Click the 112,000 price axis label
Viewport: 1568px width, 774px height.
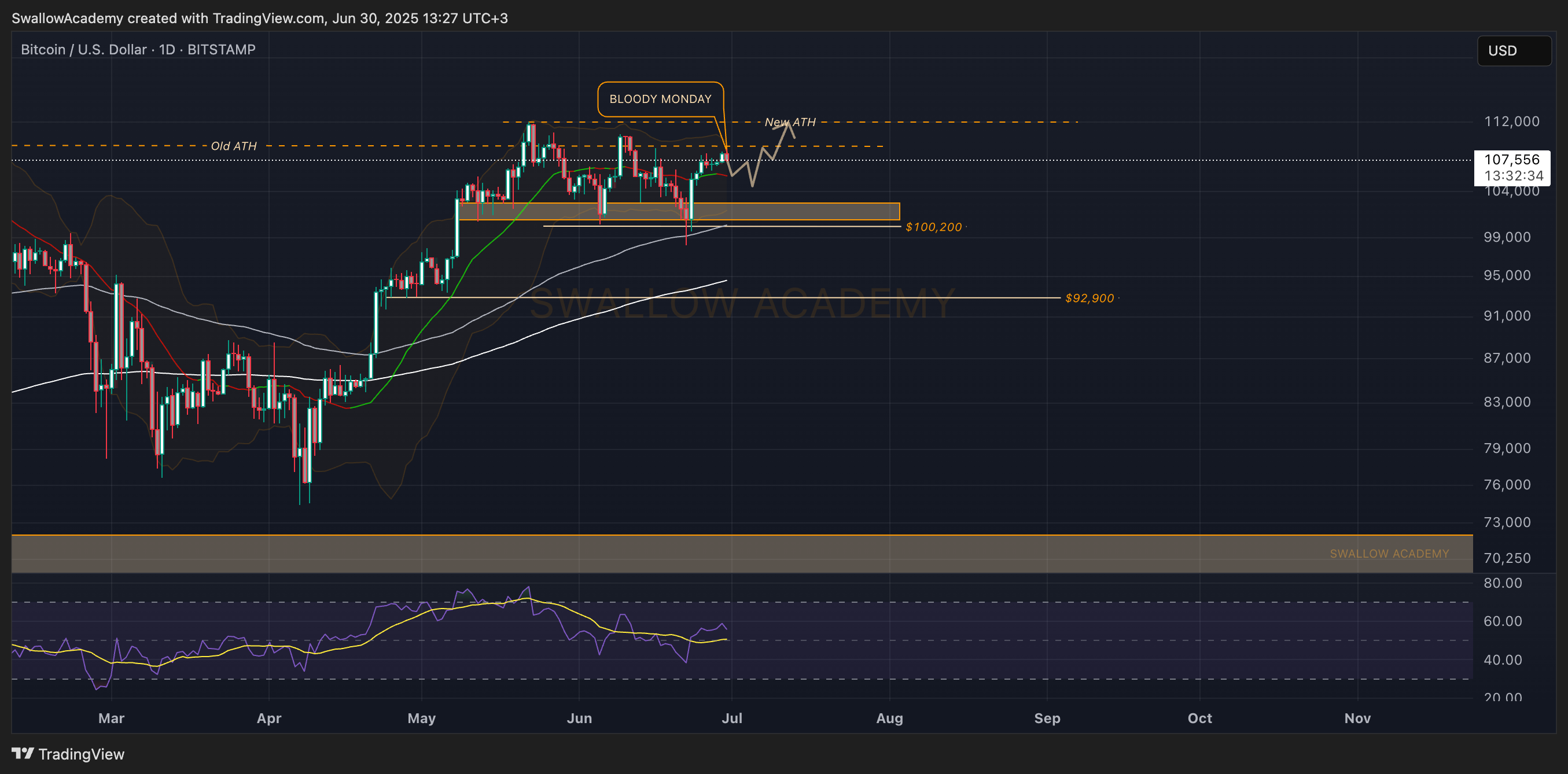(1511, 121)
